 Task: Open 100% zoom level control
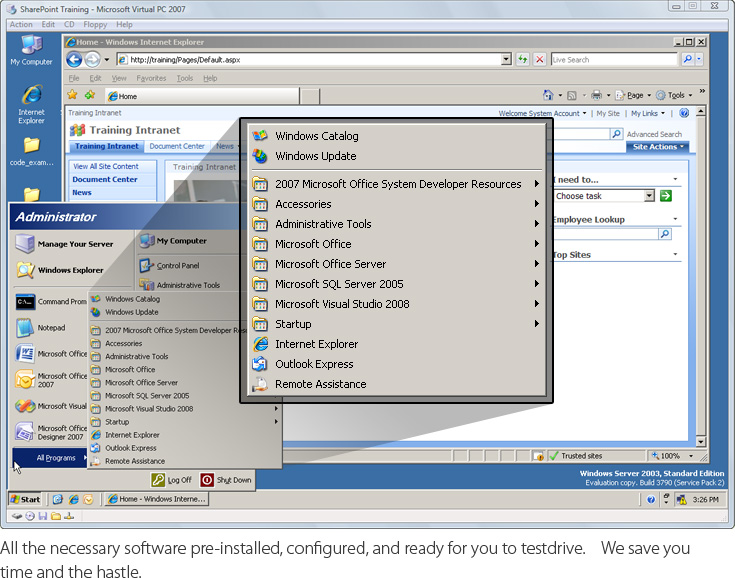(x=672, y=456)
